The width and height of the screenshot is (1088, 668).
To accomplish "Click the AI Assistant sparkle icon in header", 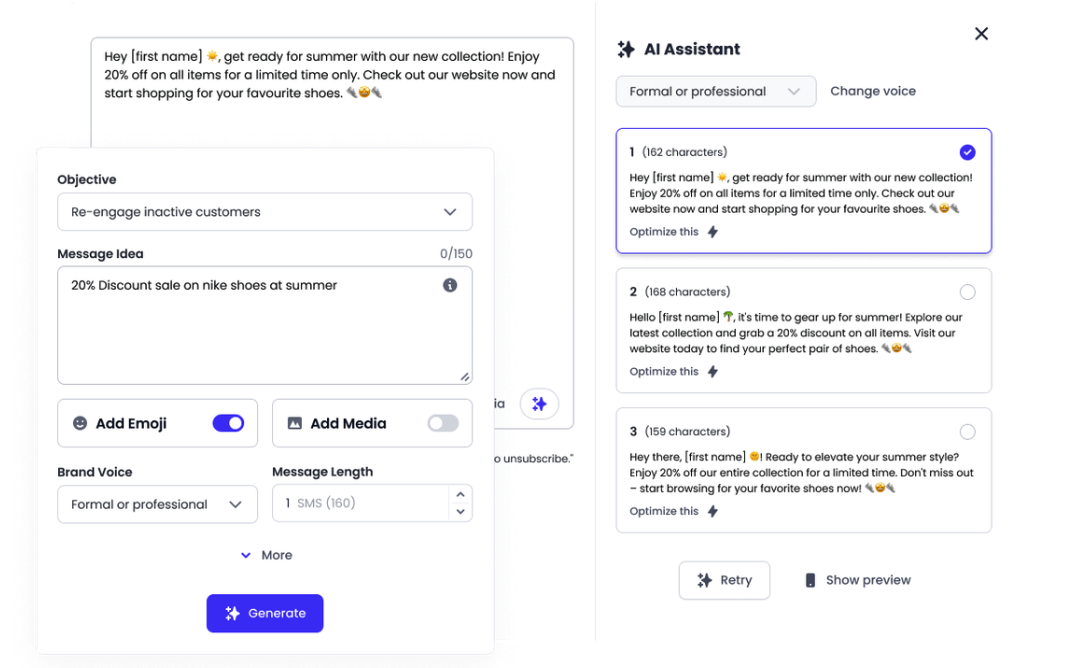I will coord(626,49).
